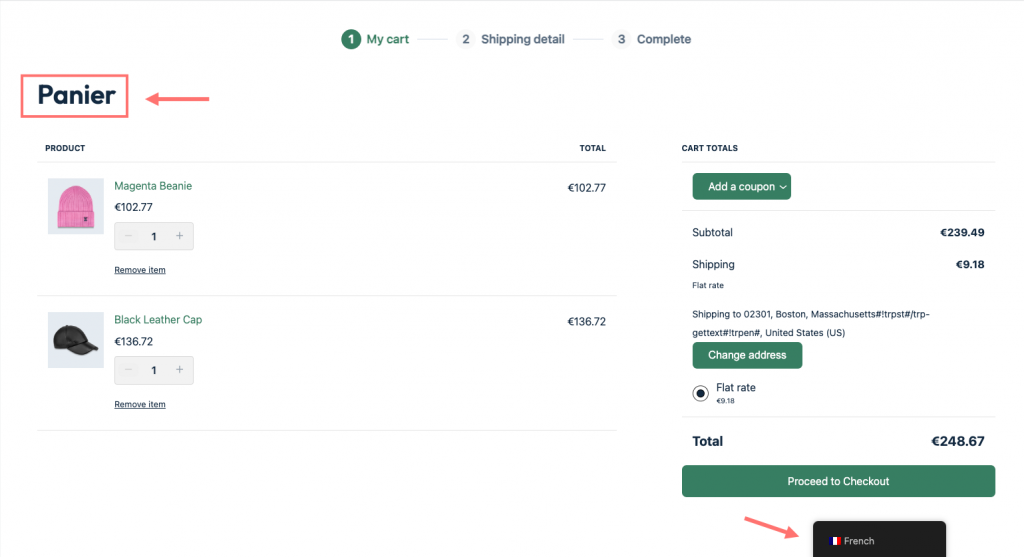
Task: Increase Magenta Beanie quantity with plus
Action: pyautogui.click(x=180, y=236)
